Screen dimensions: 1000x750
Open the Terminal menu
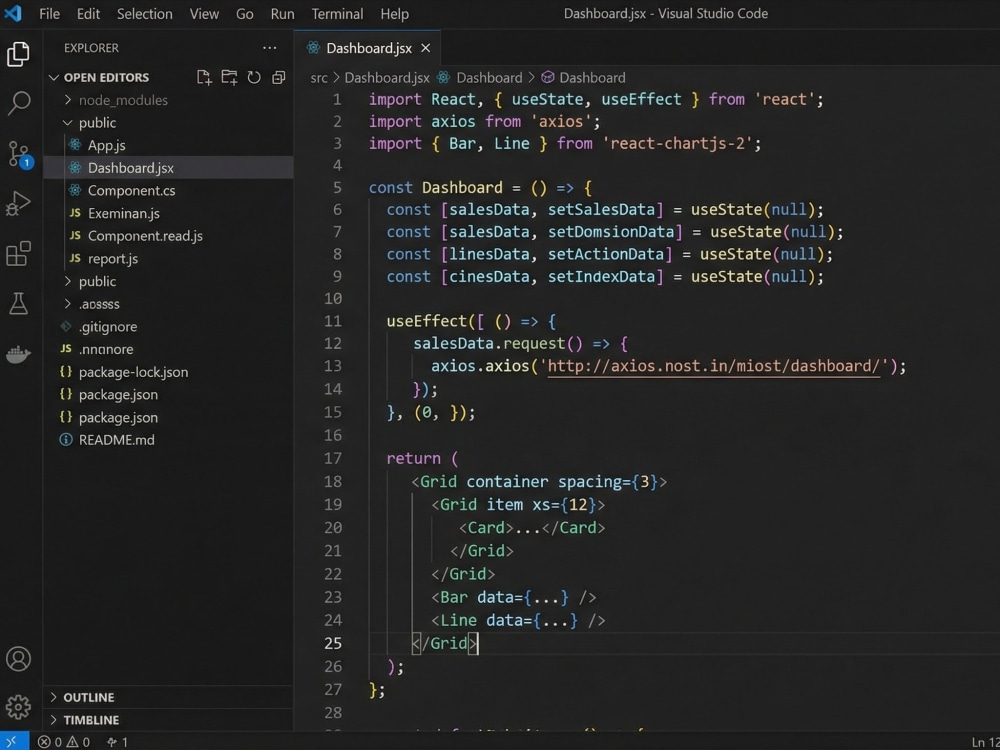point(337,13)
